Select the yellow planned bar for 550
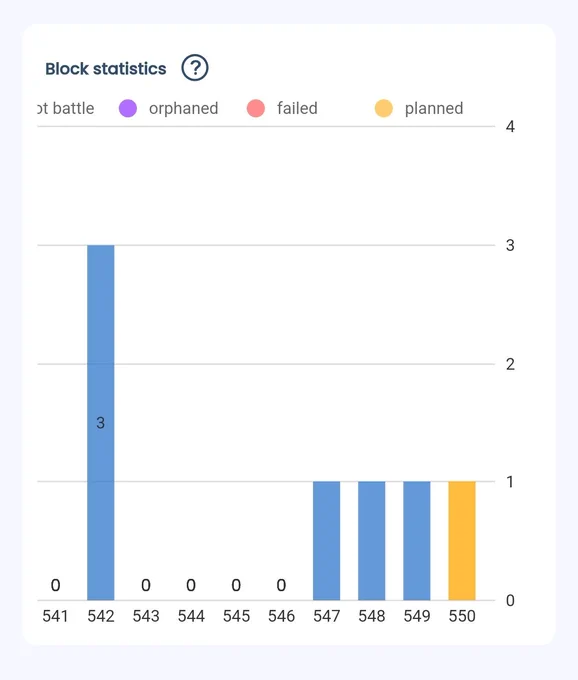578x680 pixels. click(462, 541)
